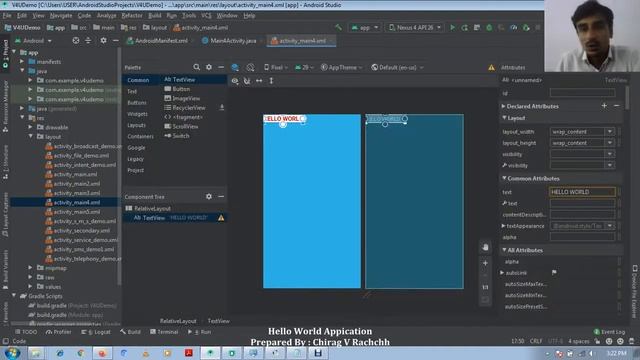Click the id input field
640x360 pixels.
[582, 93]
